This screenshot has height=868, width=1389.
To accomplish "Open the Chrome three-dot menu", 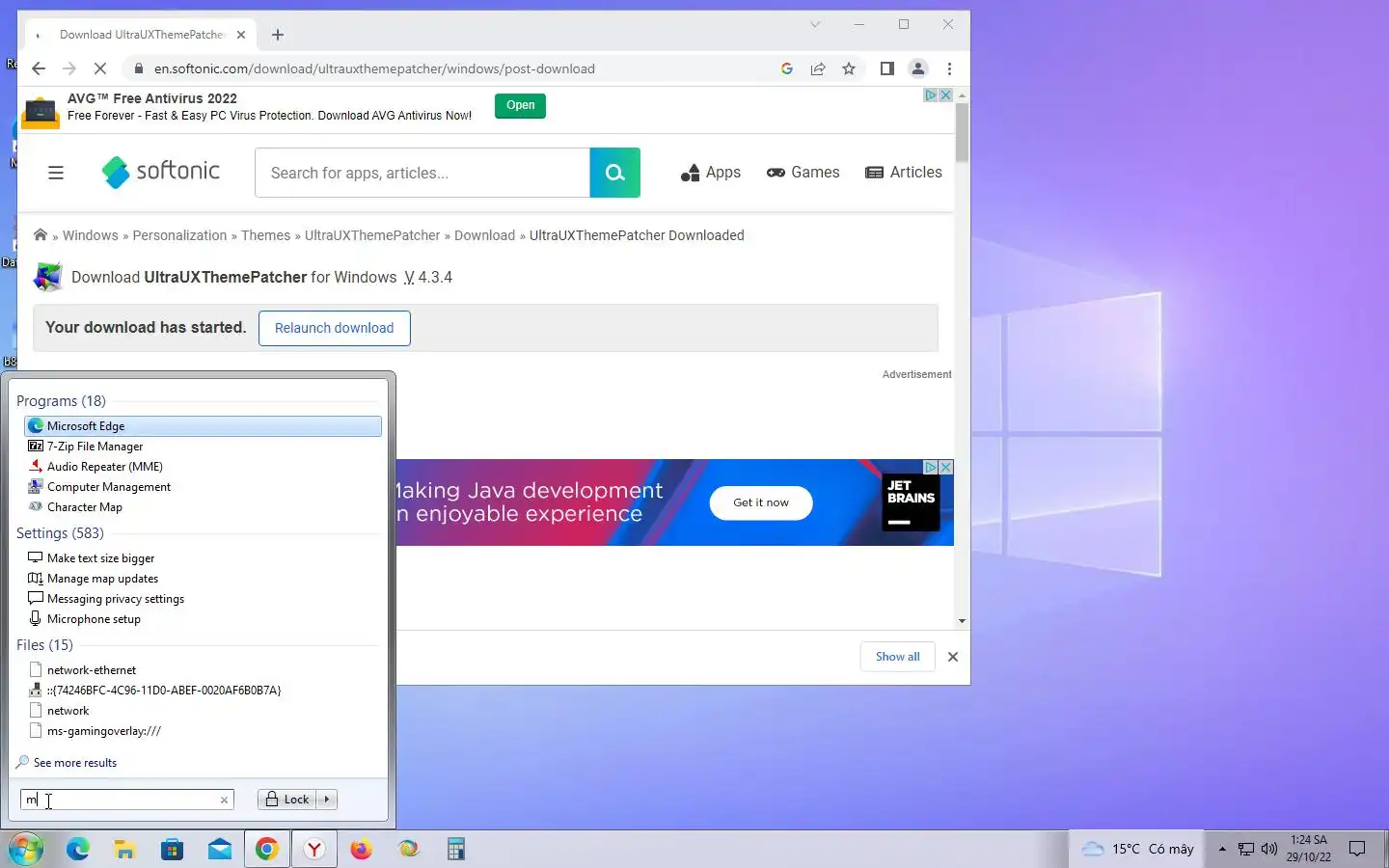I will [x=949, y=68].
